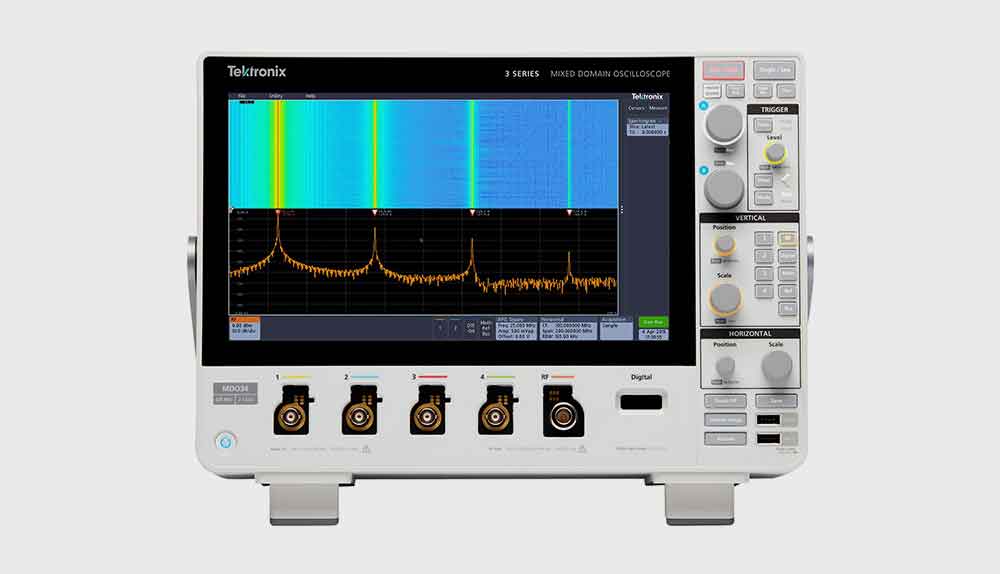Screen dimensions: 1000x574
Task: Toggle the channel 2 vertical button
Action: [763, 256]
